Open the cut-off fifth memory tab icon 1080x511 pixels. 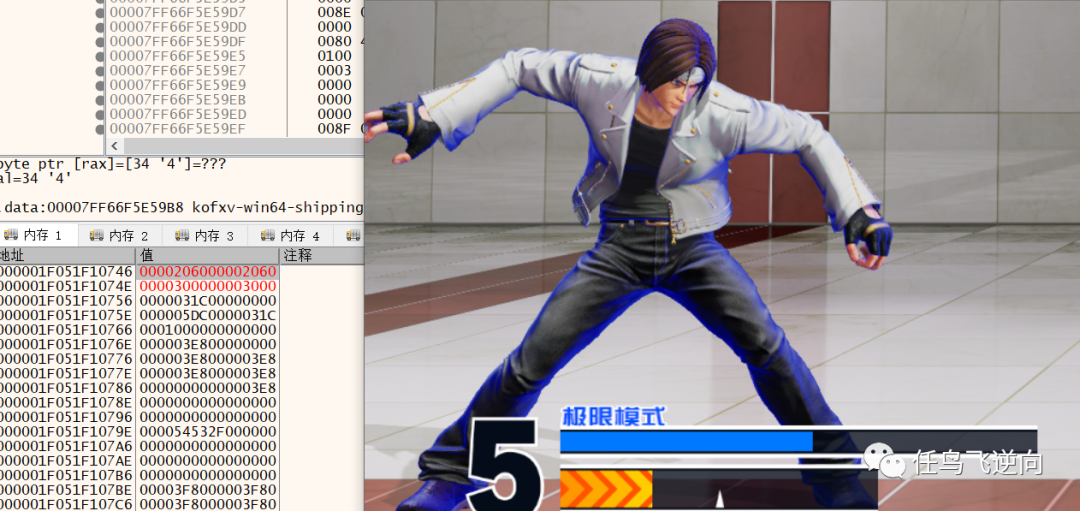click(353, 236)
